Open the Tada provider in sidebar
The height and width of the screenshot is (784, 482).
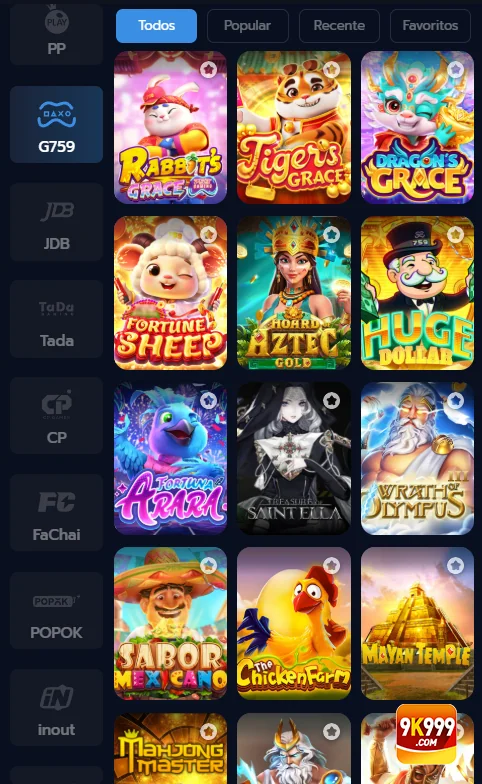pyautogui.click(x=56, y=319)
